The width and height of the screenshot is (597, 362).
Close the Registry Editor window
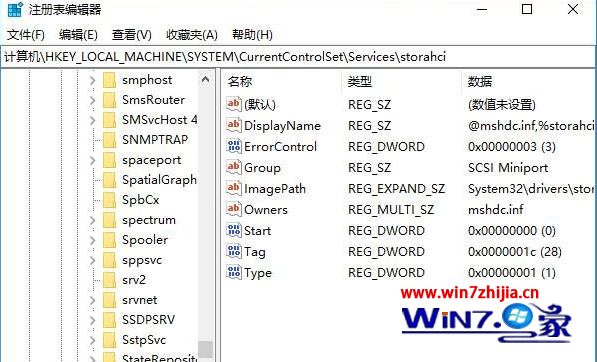(573, 10)
